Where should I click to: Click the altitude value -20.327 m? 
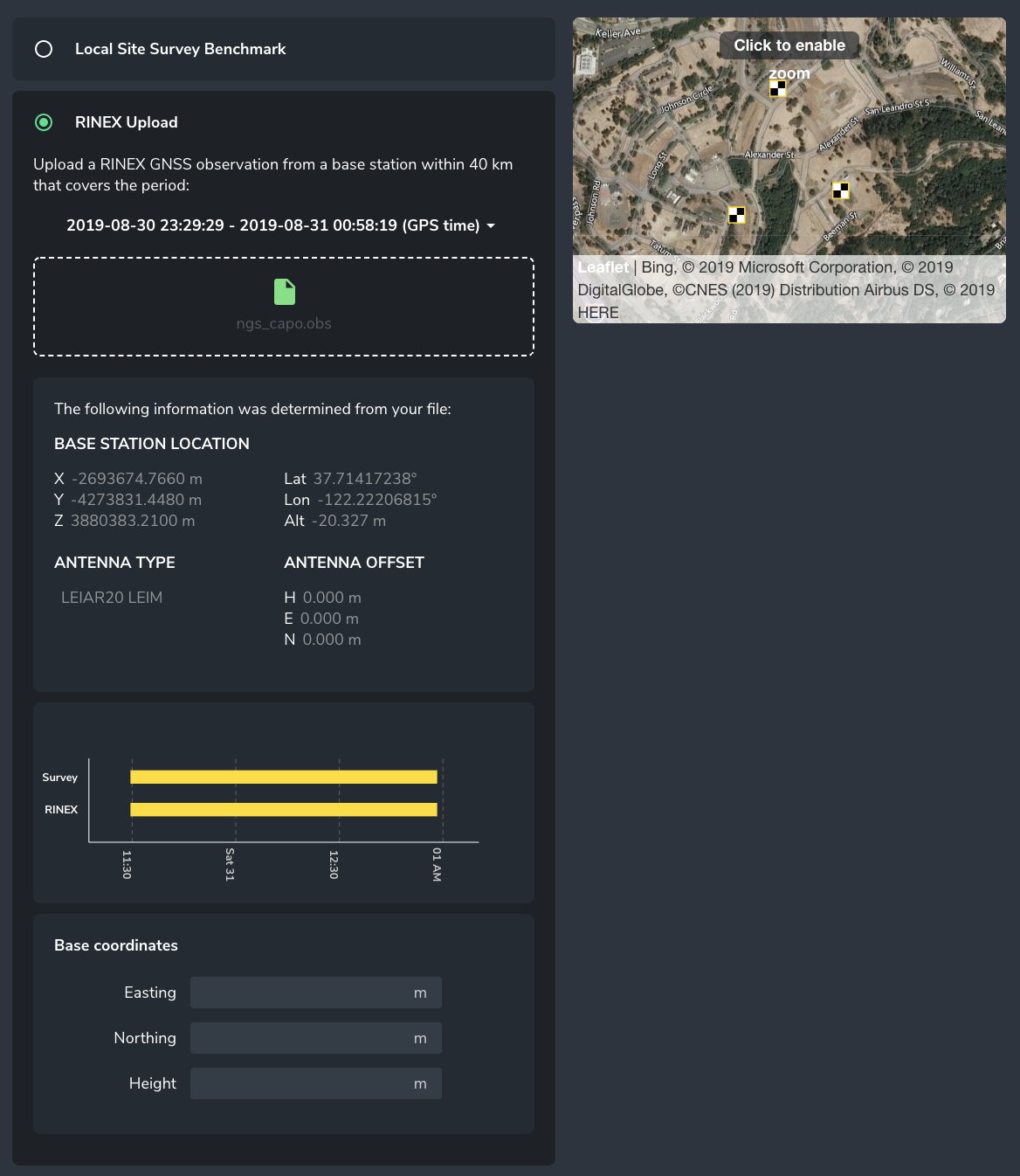tap(348, 521)
